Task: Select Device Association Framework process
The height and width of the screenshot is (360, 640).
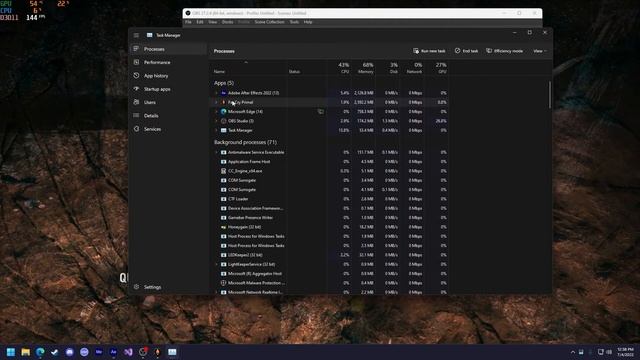Action: click(330, 209)
